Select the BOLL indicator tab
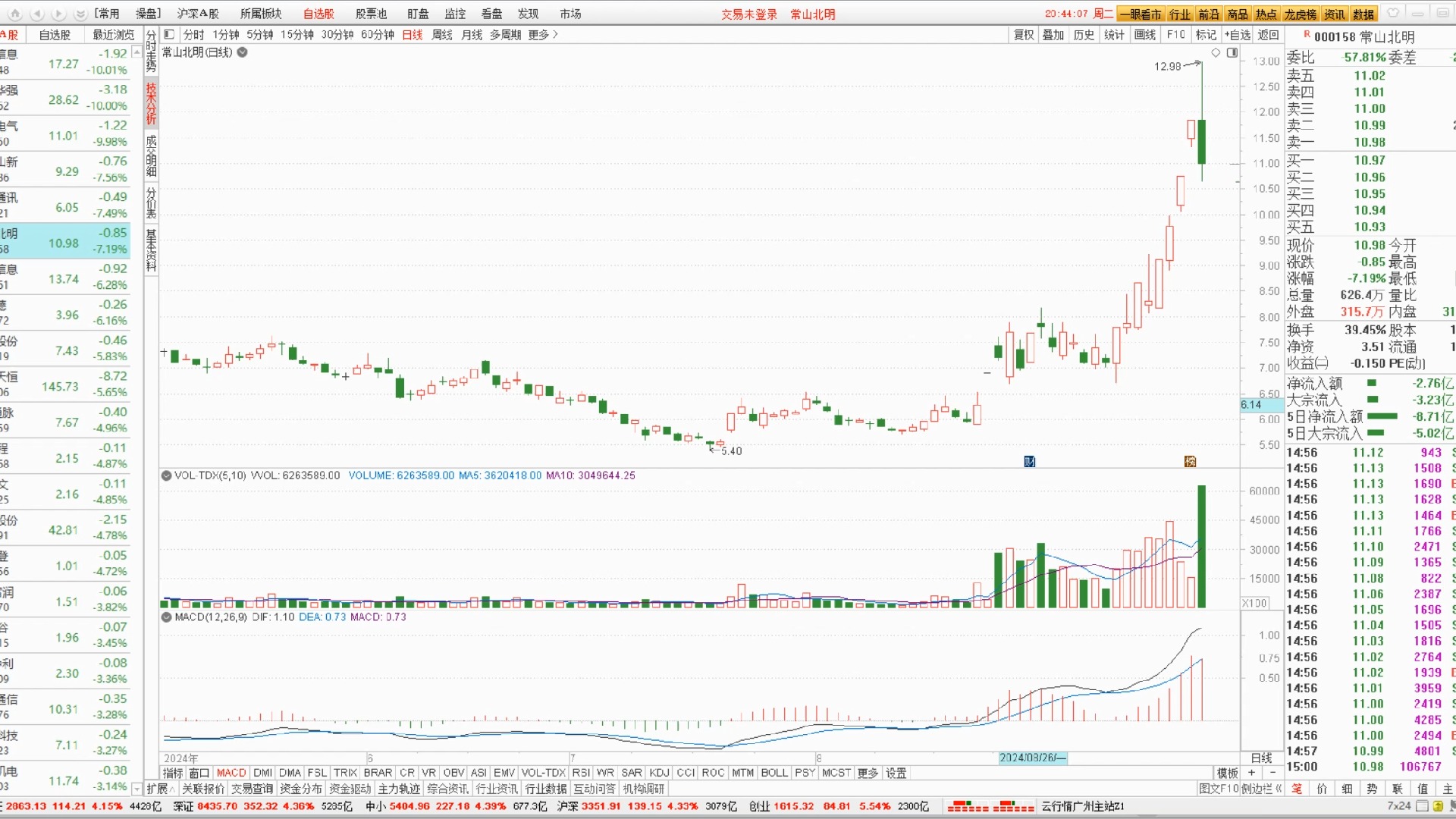 coord(774,773)
